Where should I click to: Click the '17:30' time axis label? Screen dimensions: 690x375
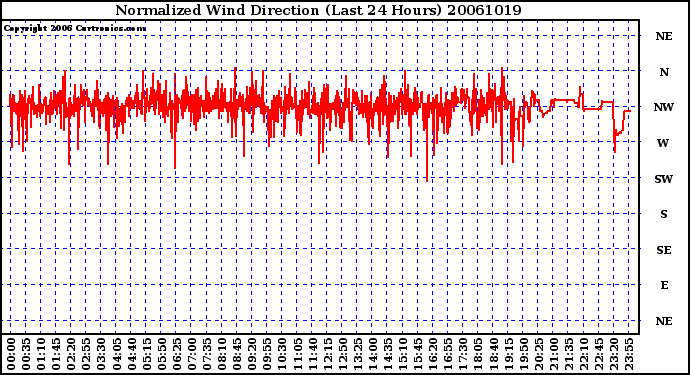pyautogui.click(x=463, y=354)
